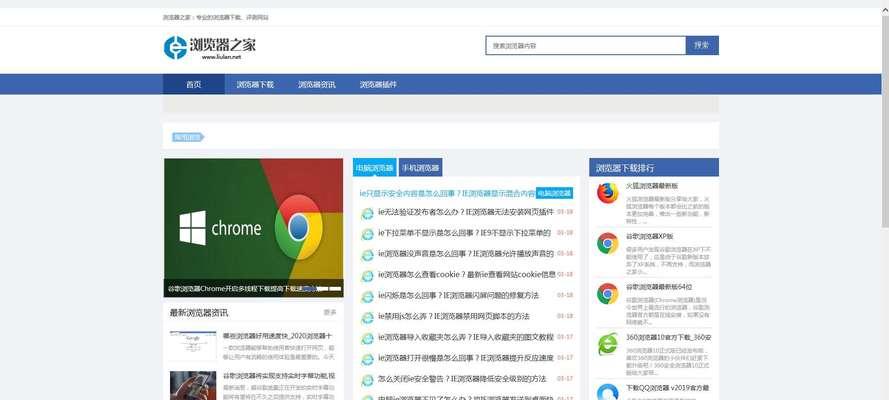The width and height of the screenshot is (889, 400).
Task: Click thumbnail for 哪些浏览器好用速度快 news
Action: pyautogui.click(x=193, y=346)
